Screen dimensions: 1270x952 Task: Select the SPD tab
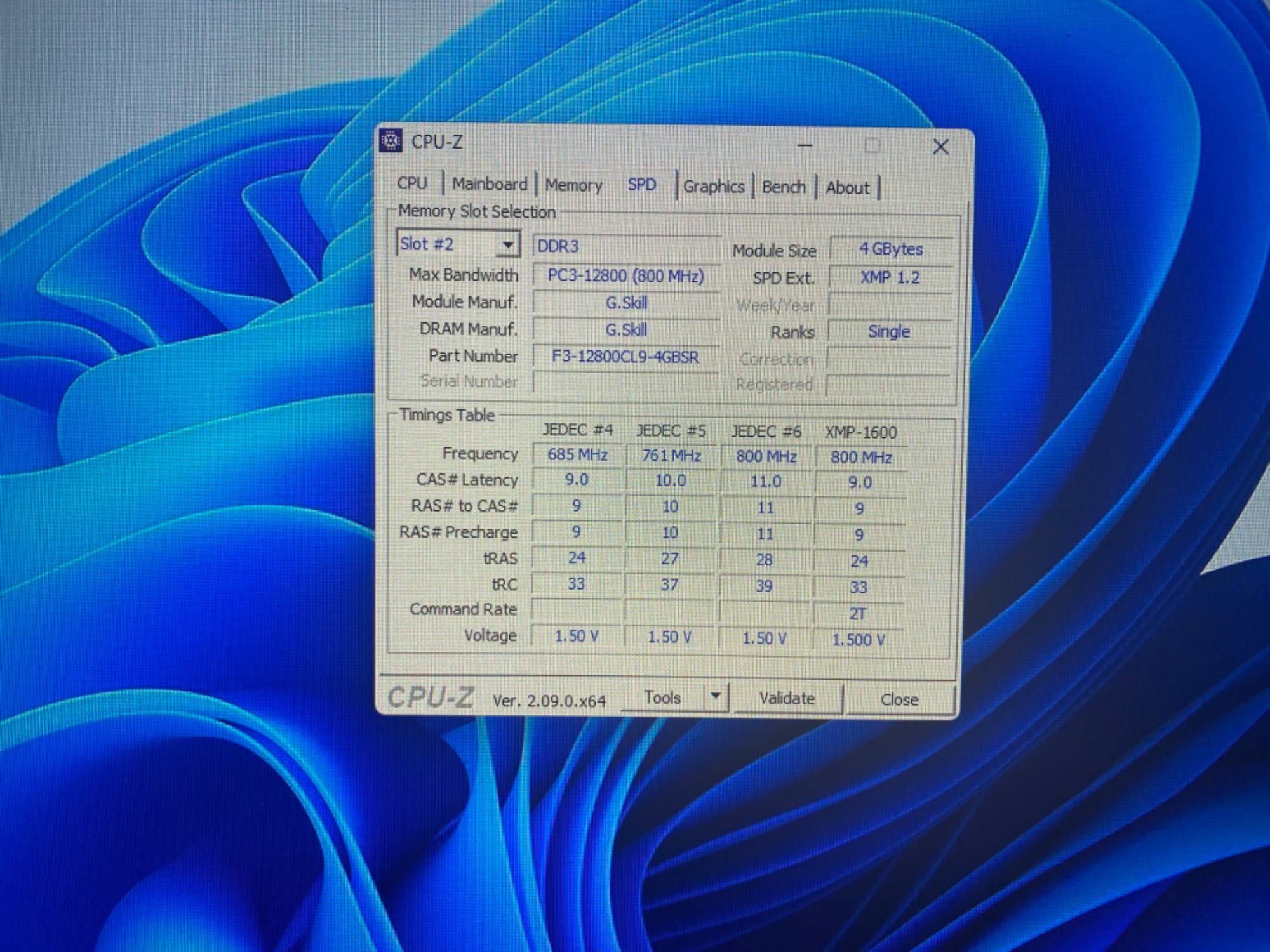click(642, 185)
